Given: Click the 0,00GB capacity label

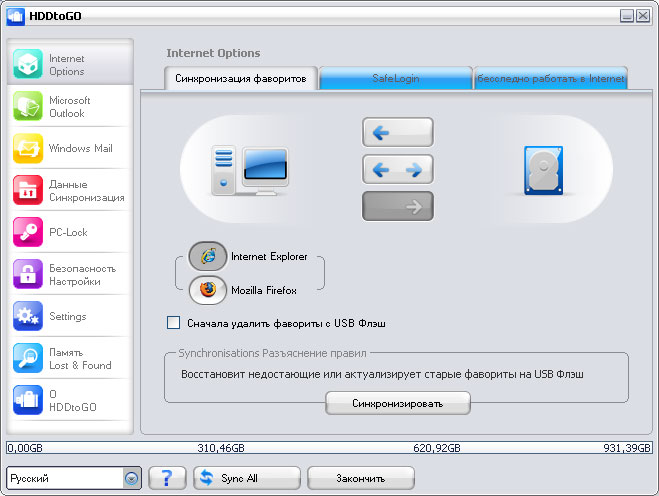Looking at the screenshot, I should point(25,448).
